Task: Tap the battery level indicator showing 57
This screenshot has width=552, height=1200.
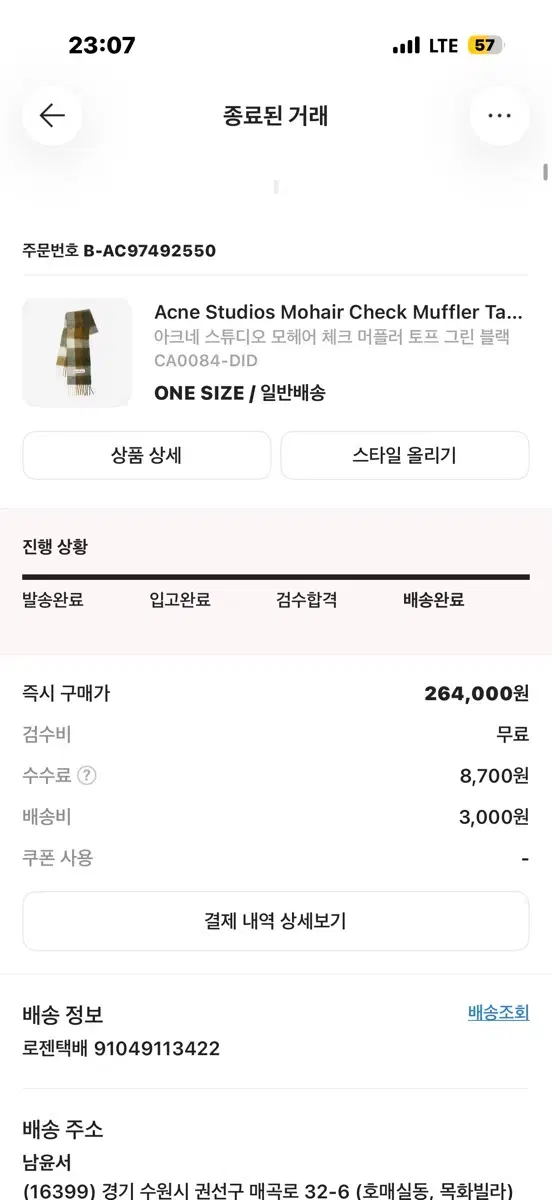Action: click(x=485, y=46)
